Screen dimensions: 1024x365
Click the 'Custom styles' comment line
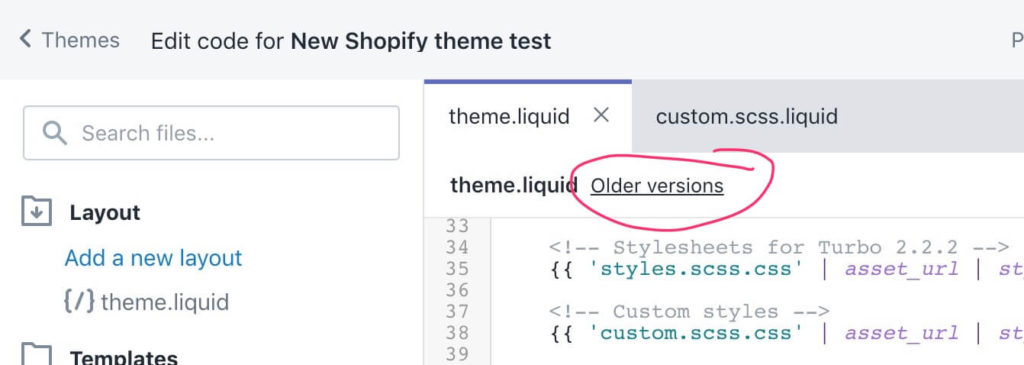[x=690, y=311]
